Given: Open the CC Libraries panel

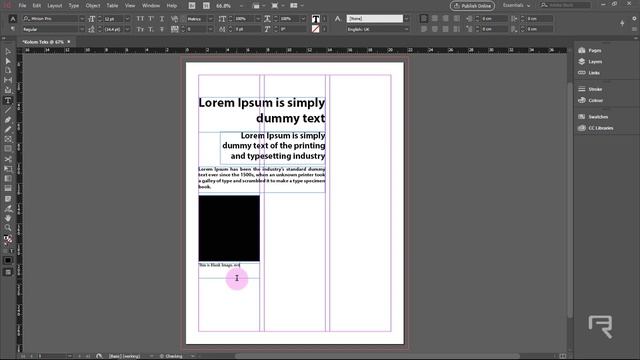Looking at the screenshot, I should point(596,128).
